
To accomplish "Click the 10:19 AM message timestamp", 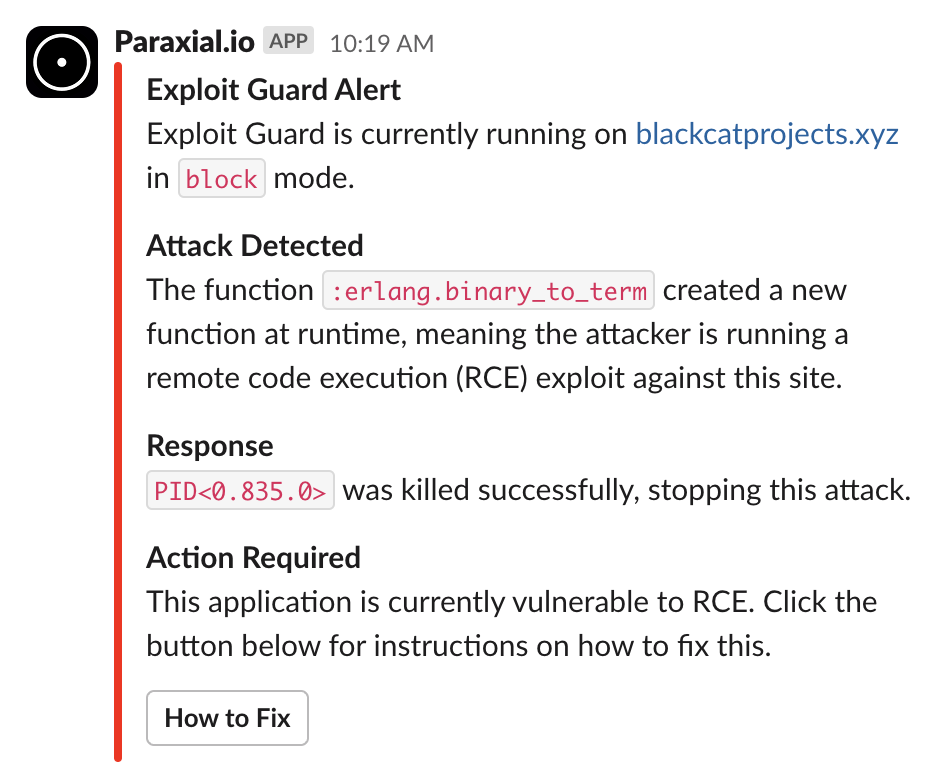I will [381, 44].
